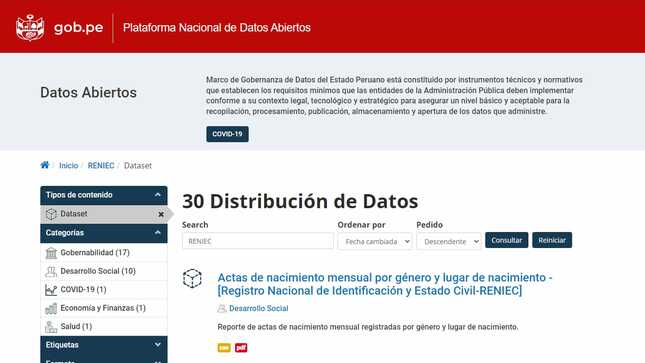This screenshot has width=645, height=363.
Task: Click the Salud category icon
Action: [x=51, y=327]
